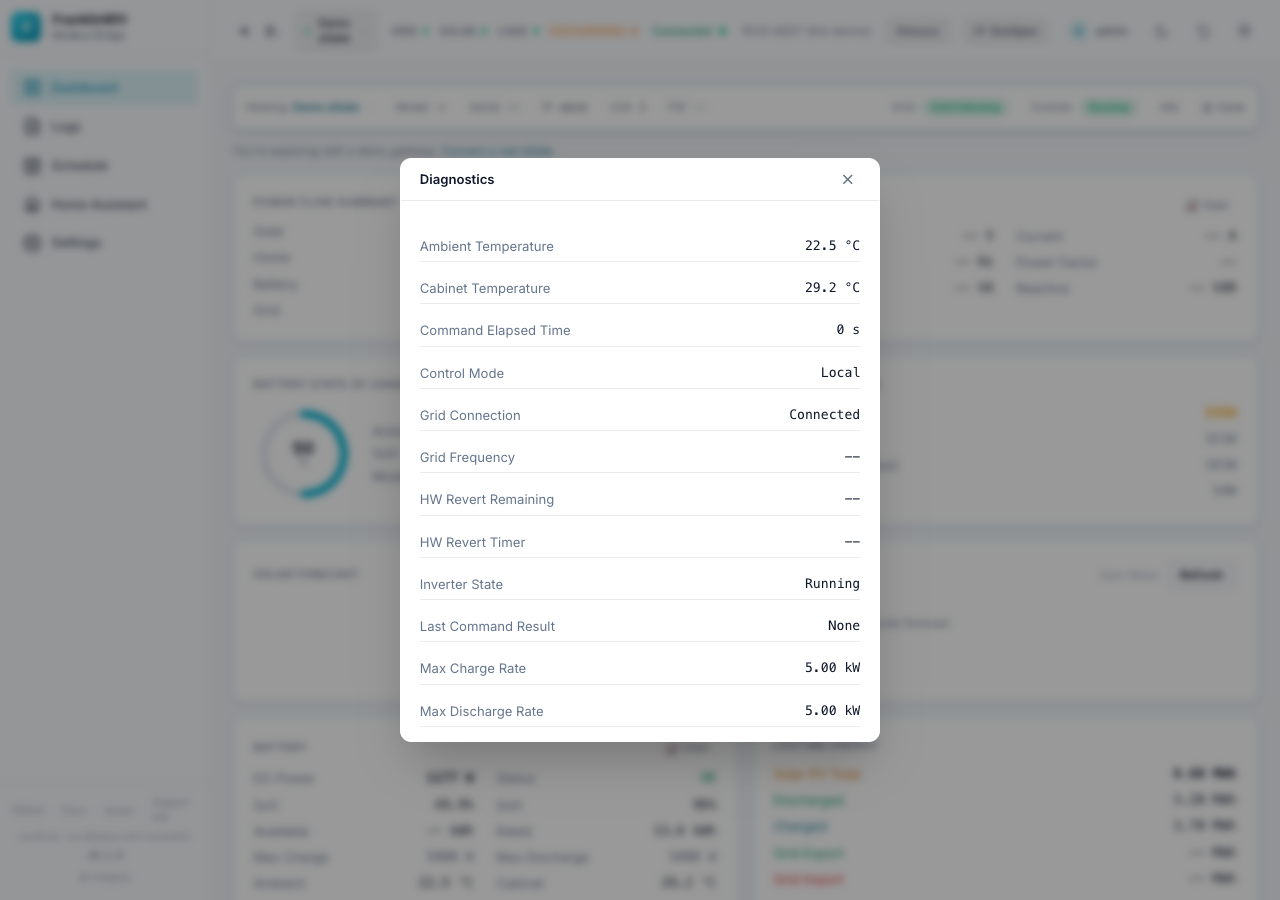Click the Local control mode value

pyautogui.click(x=840, y=372)
